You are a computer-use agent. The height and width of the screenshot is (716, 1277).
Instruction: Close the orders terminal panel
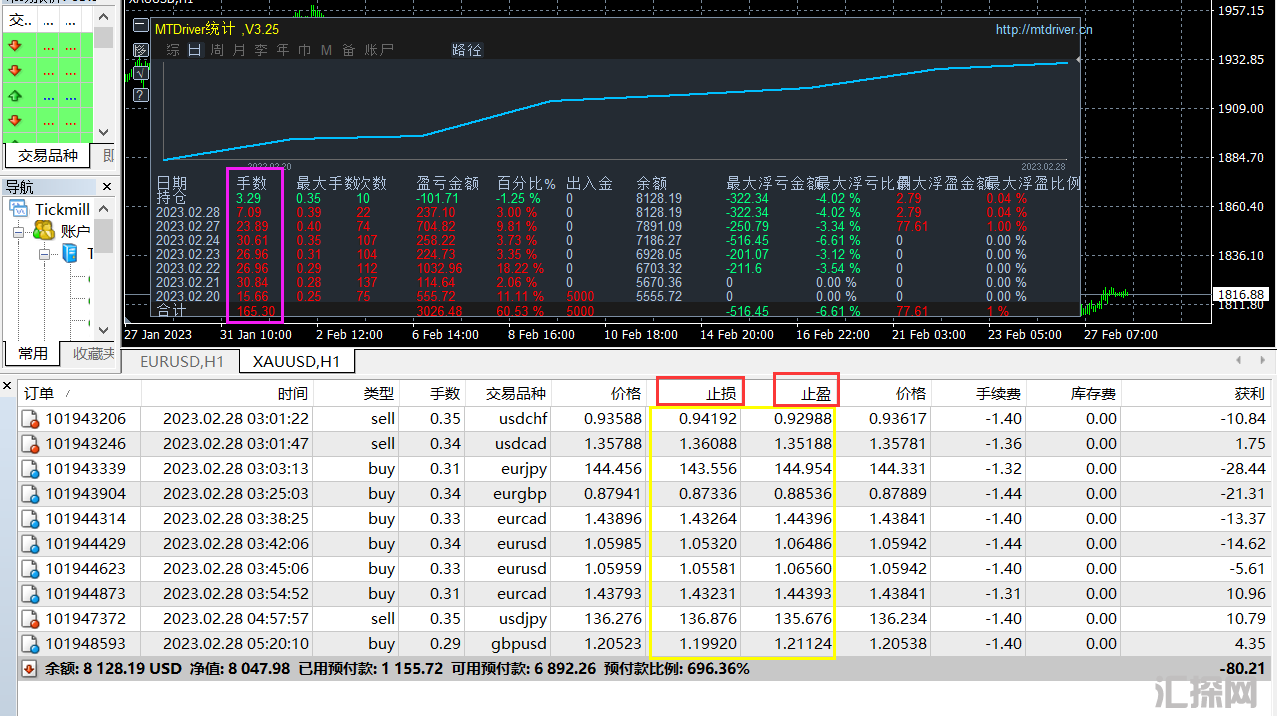point(7,385)
